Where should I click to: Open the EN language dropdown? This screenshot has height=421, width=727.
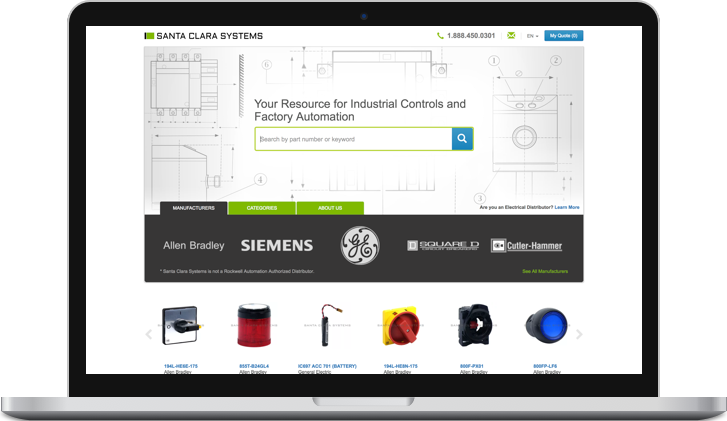pyautogui.click(x=532, y=36)
